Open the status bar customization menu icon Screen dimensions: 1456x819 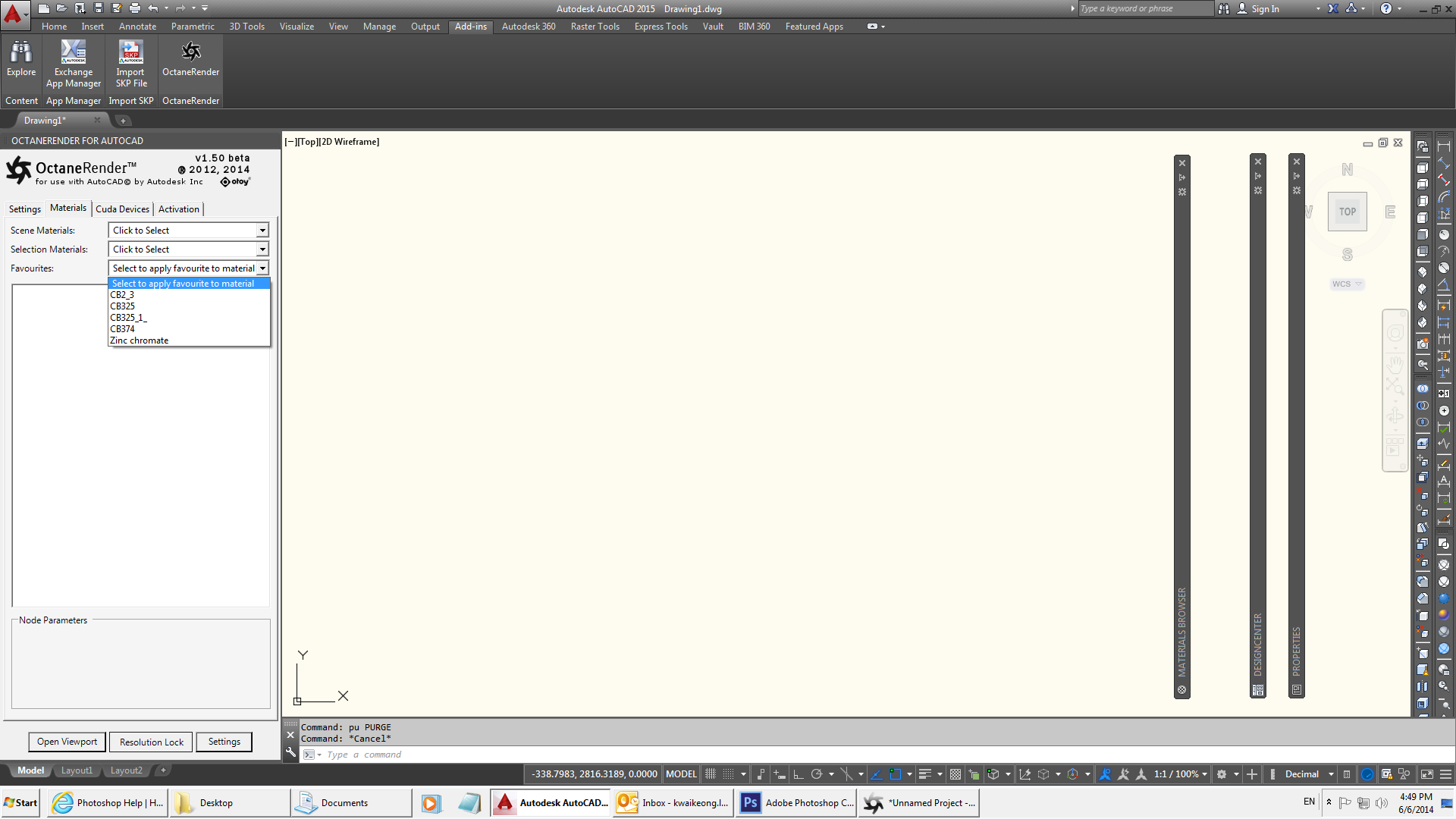1445,774
